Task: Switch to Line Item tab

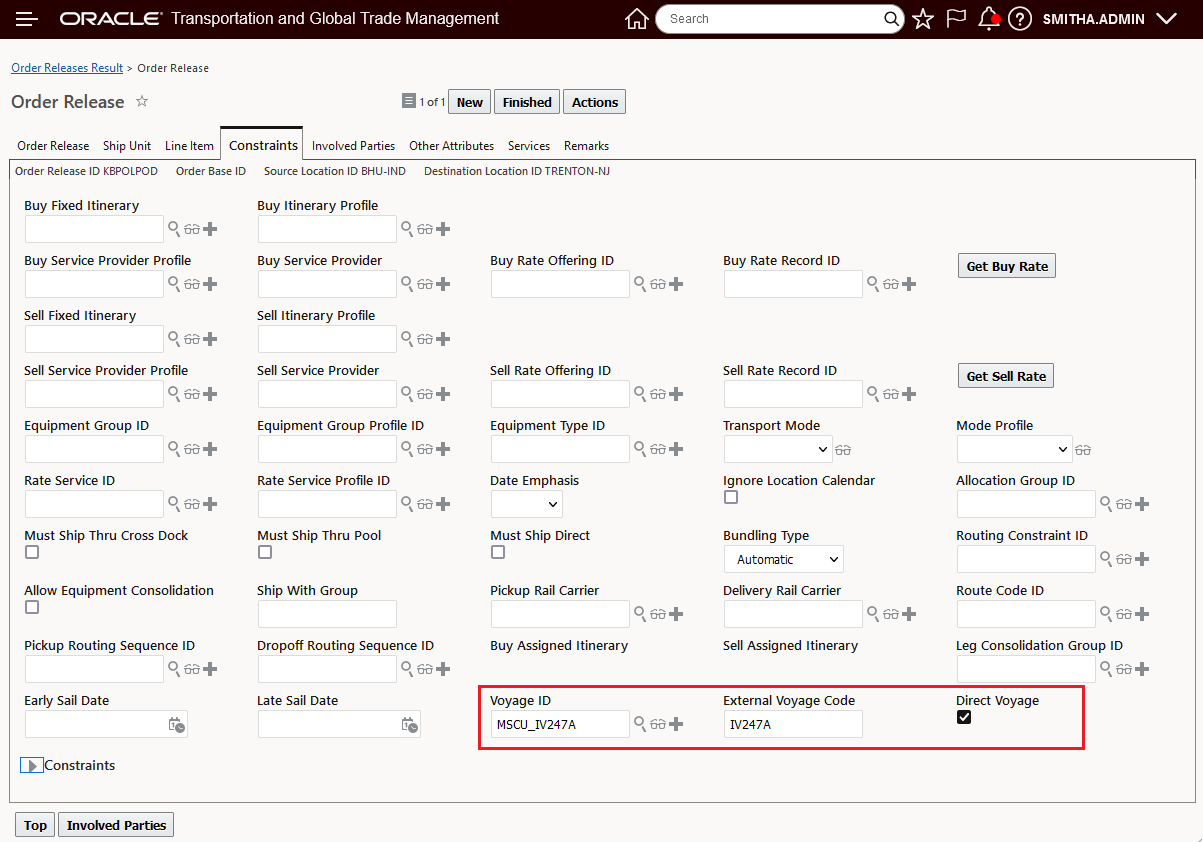Action: 189,146
